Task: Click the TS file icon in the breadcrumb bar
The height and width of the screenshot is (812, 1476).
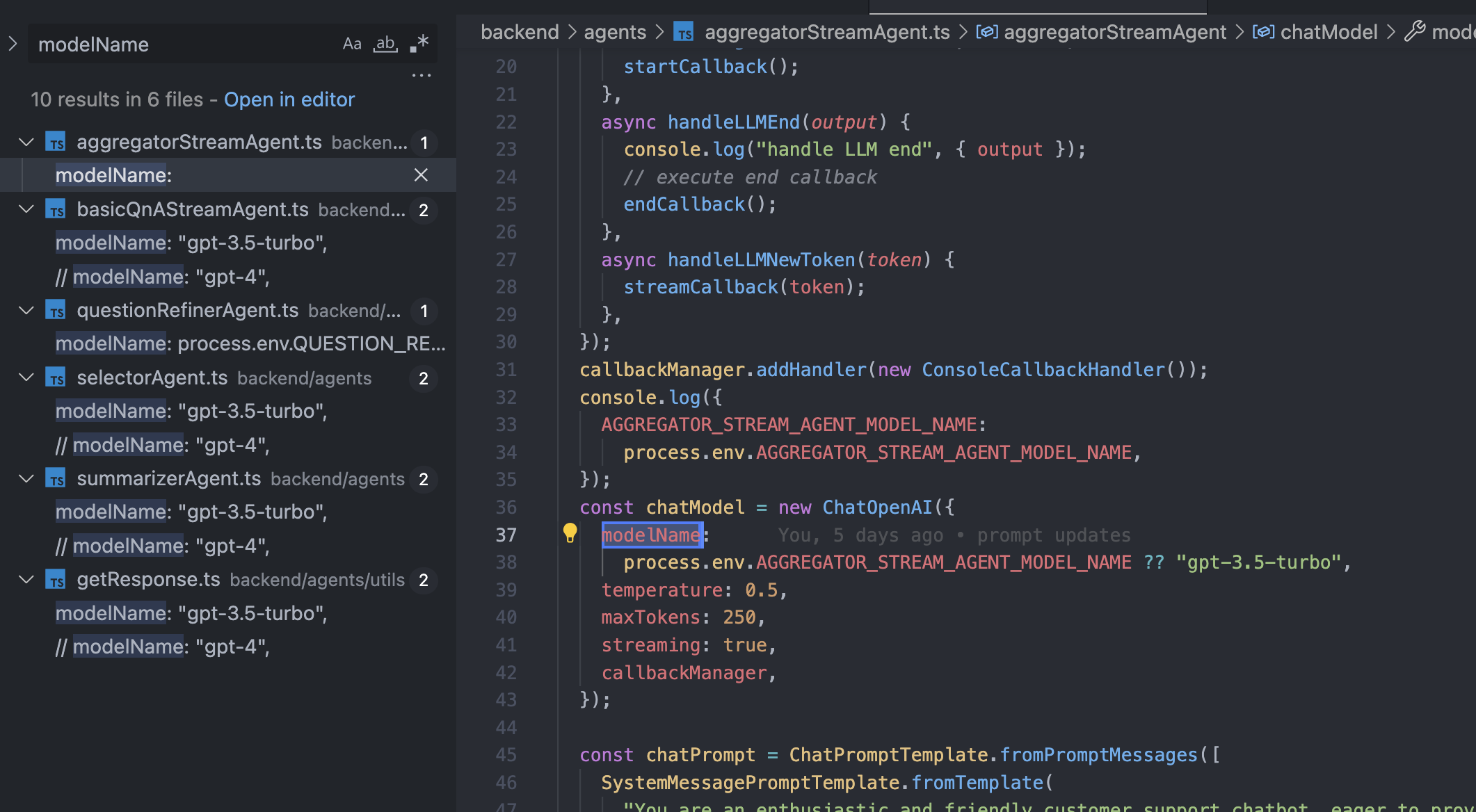Action: 684,32
